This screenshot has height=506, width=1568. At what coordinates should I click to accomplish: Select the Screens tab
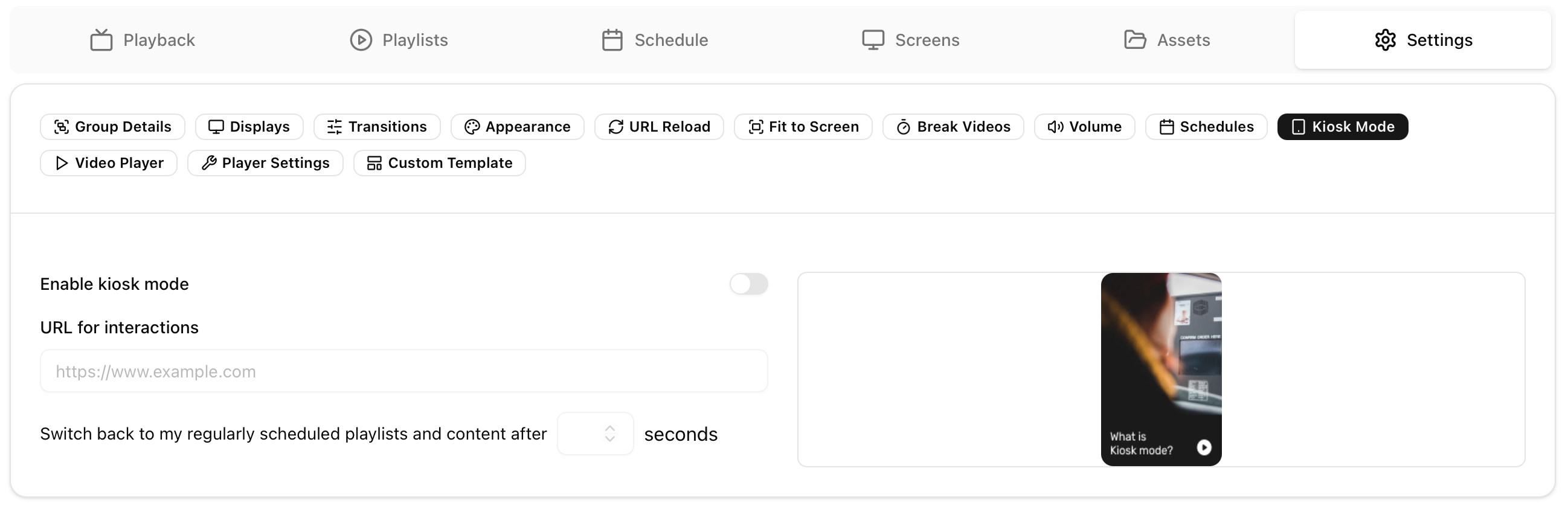[x=911, y=40]
